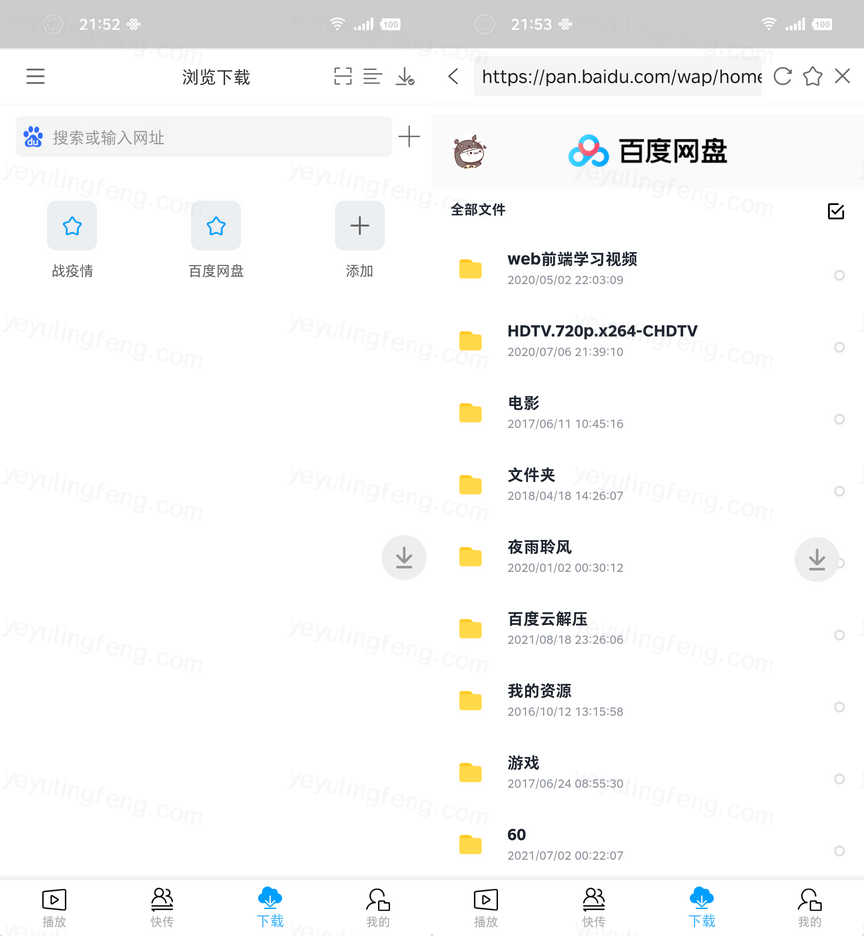Viewport: 864px width, 936px height.
Task: Select 下载 tab on right screen
Action: pos(702,908)
